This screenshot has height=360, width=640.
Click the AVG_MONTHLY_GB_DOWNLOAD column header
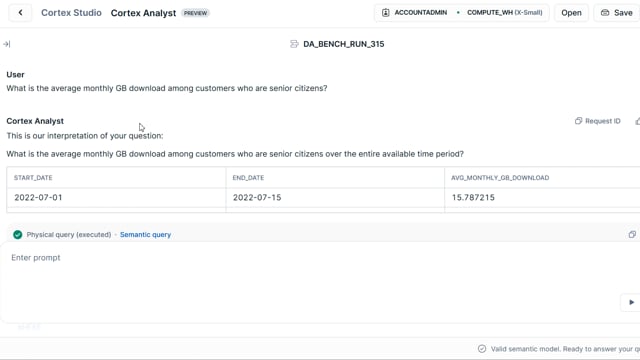tap(500, 178)
